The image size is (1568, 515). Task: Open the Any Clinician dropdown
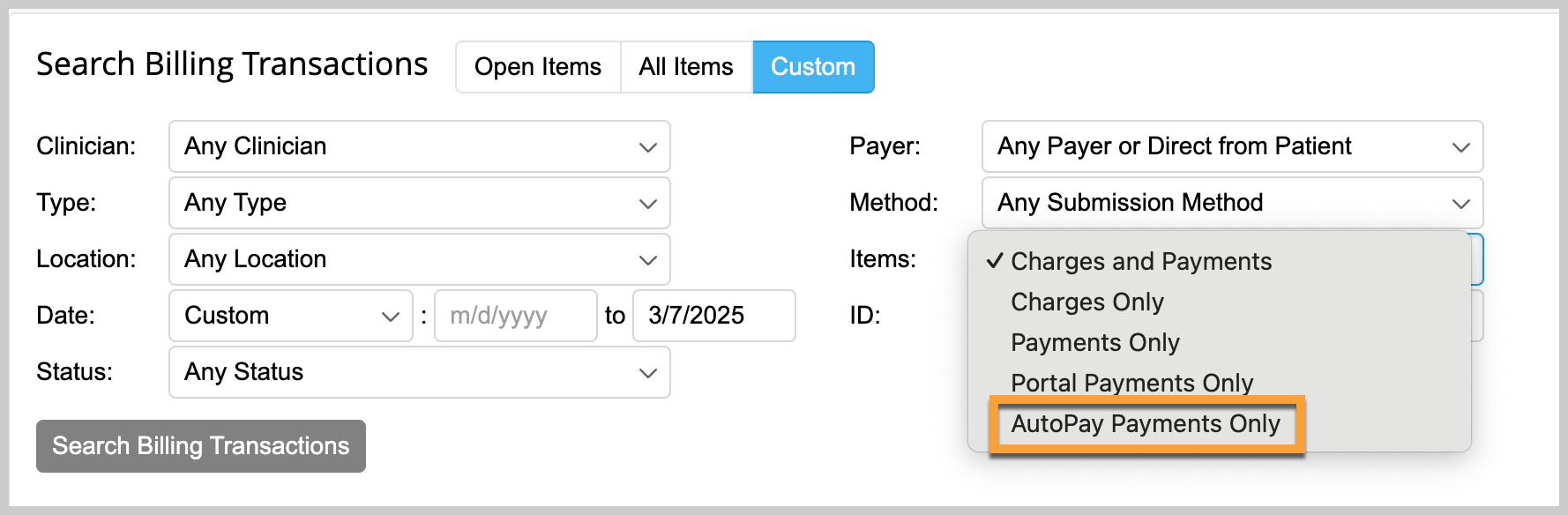420,146
